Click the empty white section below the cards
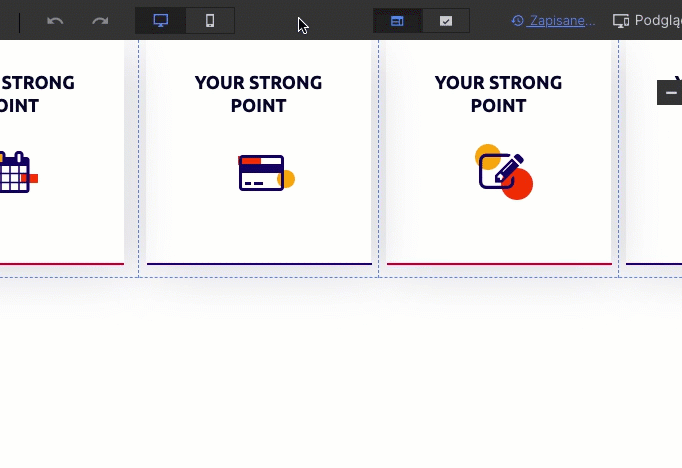This screenshot has width=682, height=468. click(x=340, y=380)
